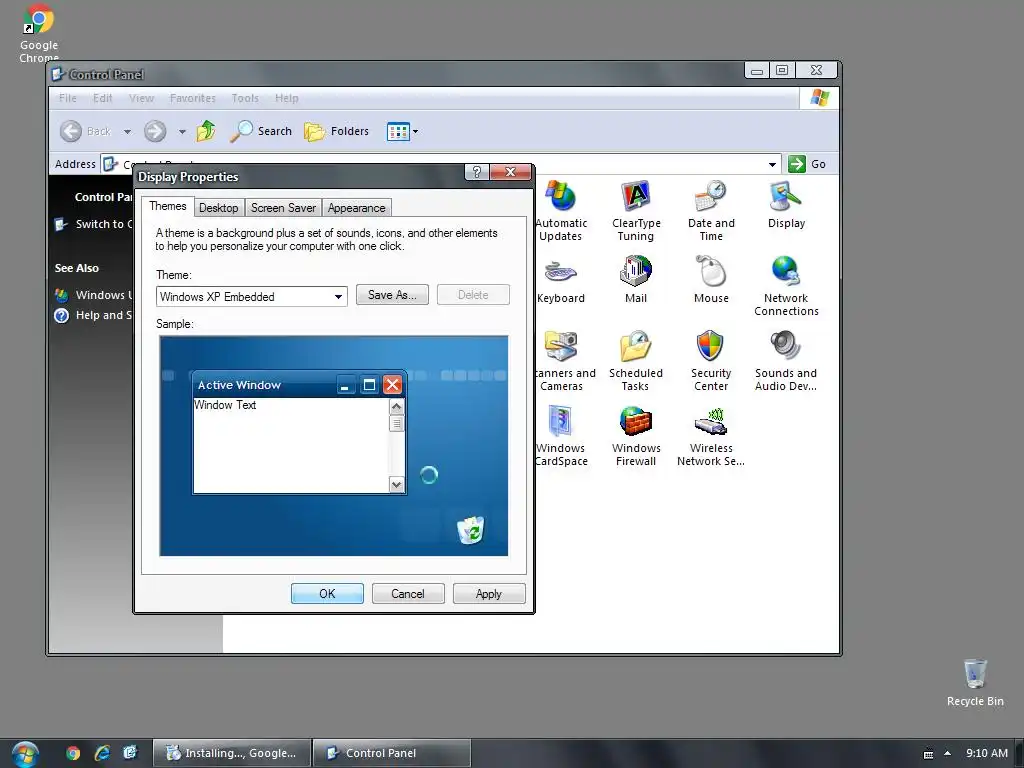The width and height of the screenshot is (1024, 768).
Task: Click Search in the Control Panel toolbar
Action: point(261,131)
